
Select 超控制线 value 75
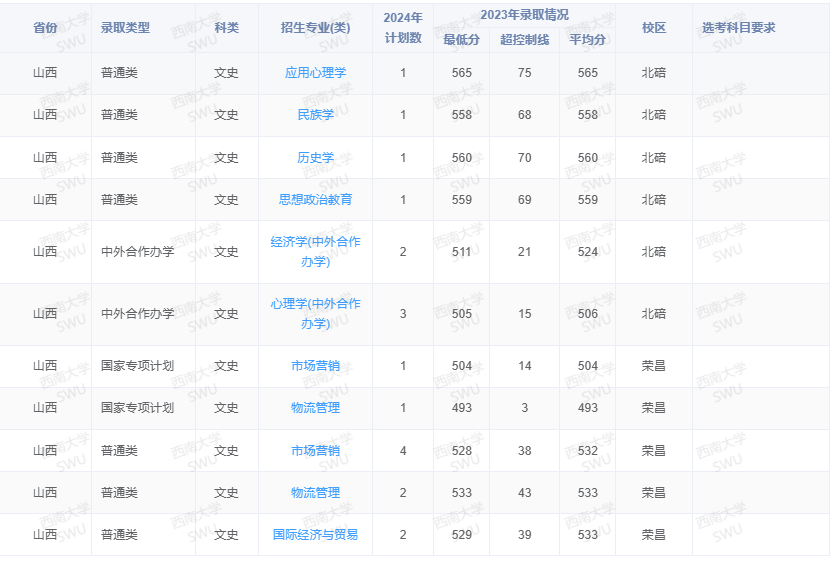tap(524, 73)
